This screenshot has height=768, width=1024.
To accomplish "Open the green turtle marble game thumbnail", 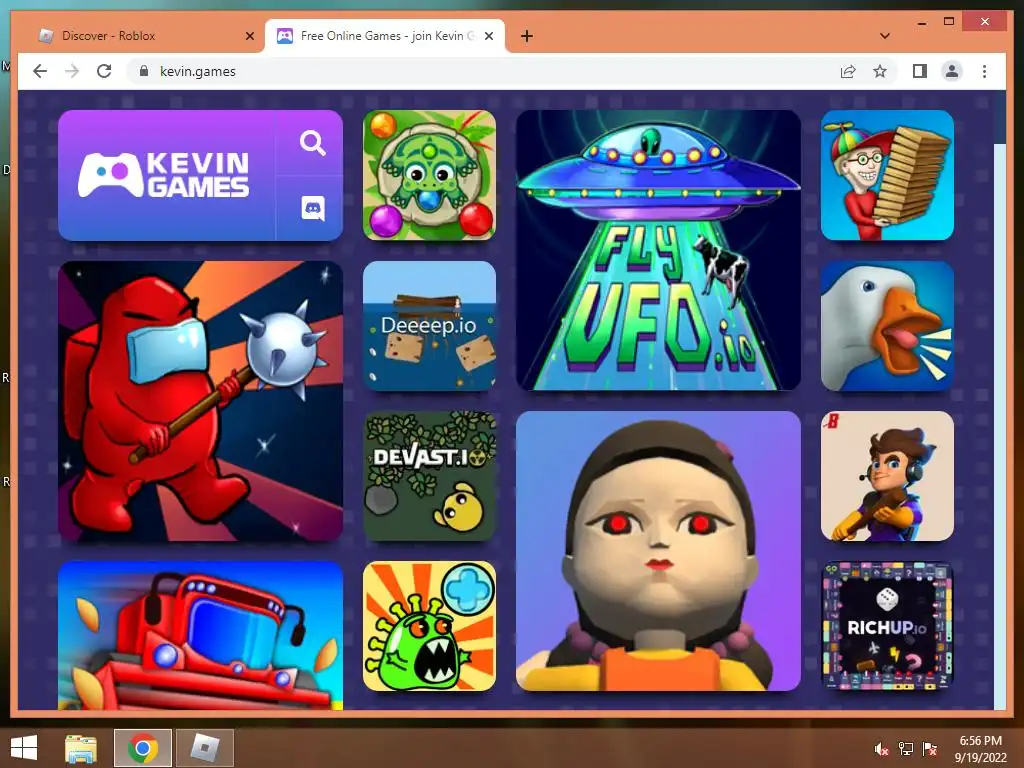I will click(429, 175).
